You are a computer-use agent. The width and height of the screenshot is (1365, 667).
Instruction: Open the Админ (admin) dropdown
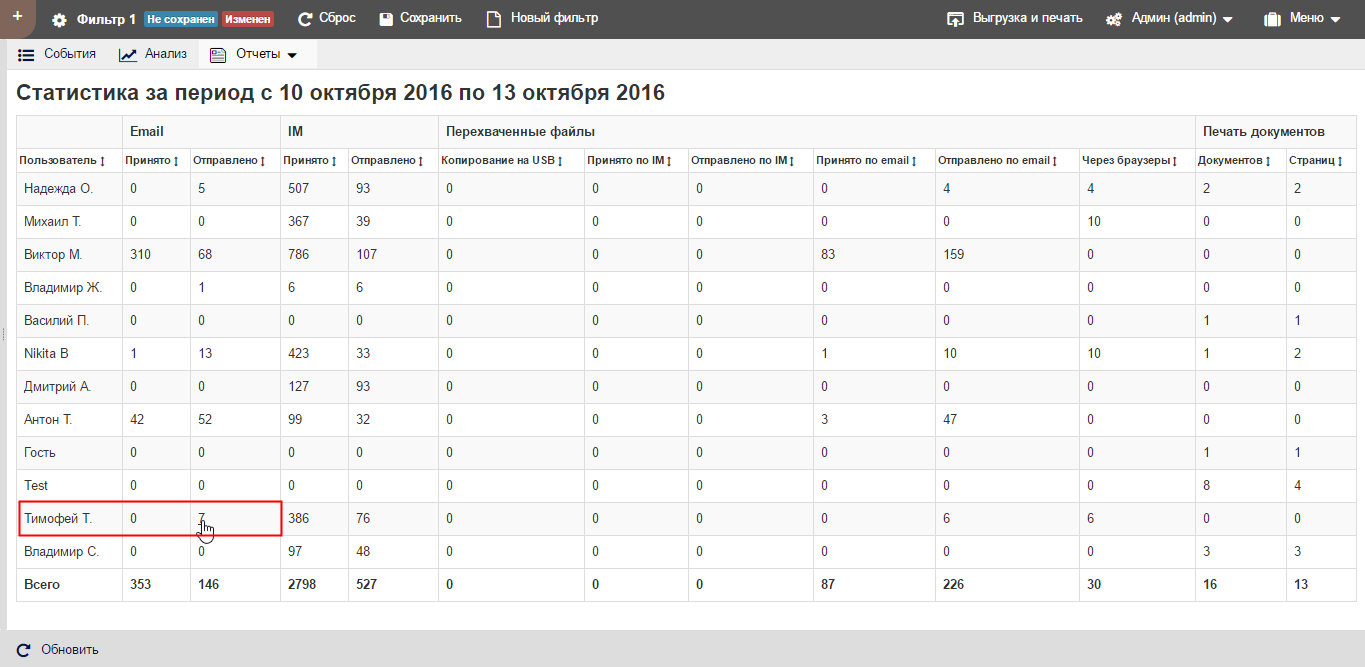click(1169, 19)
